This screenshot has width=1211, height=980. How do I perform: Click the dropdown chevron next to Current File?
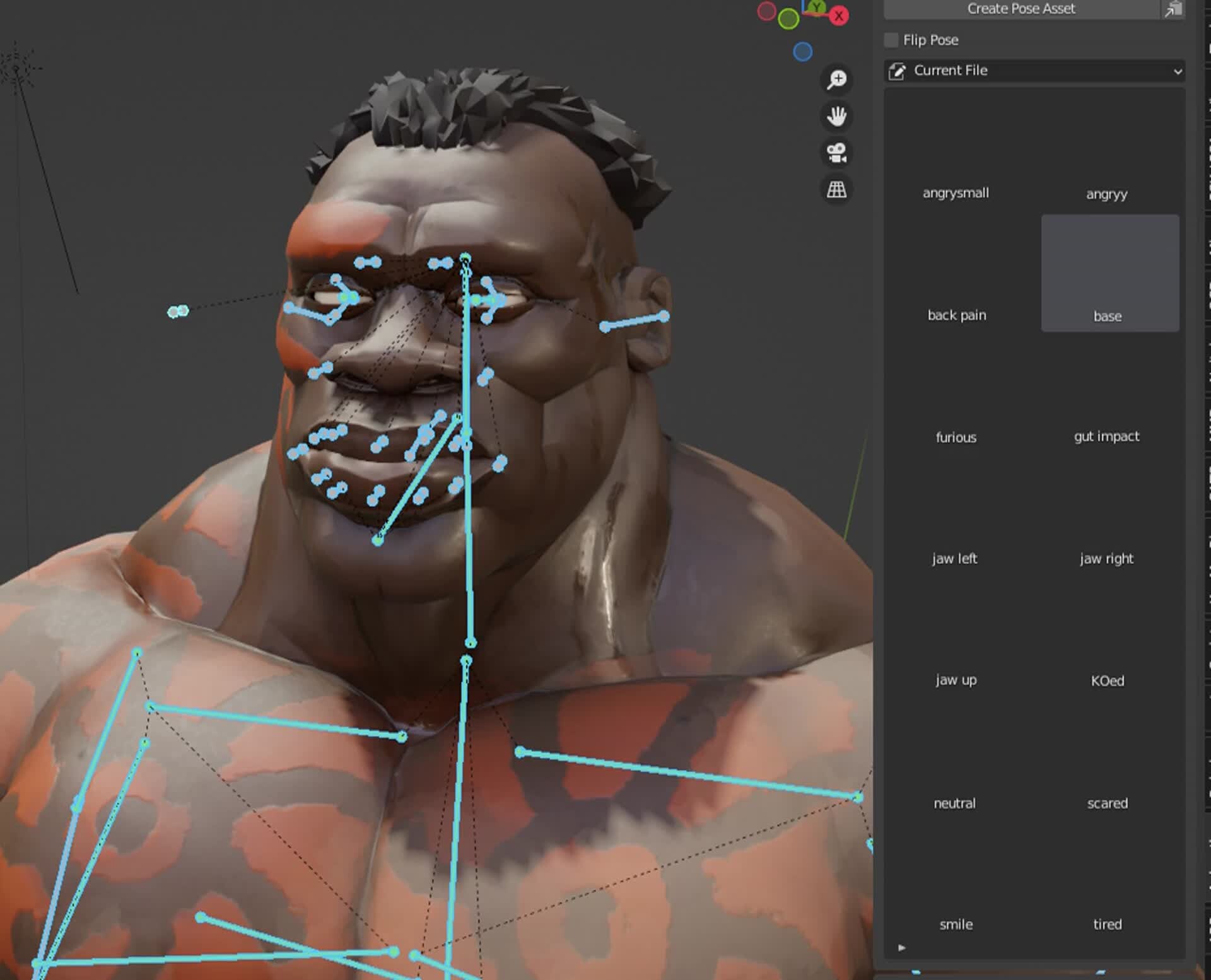click(x=1178, y=71)
